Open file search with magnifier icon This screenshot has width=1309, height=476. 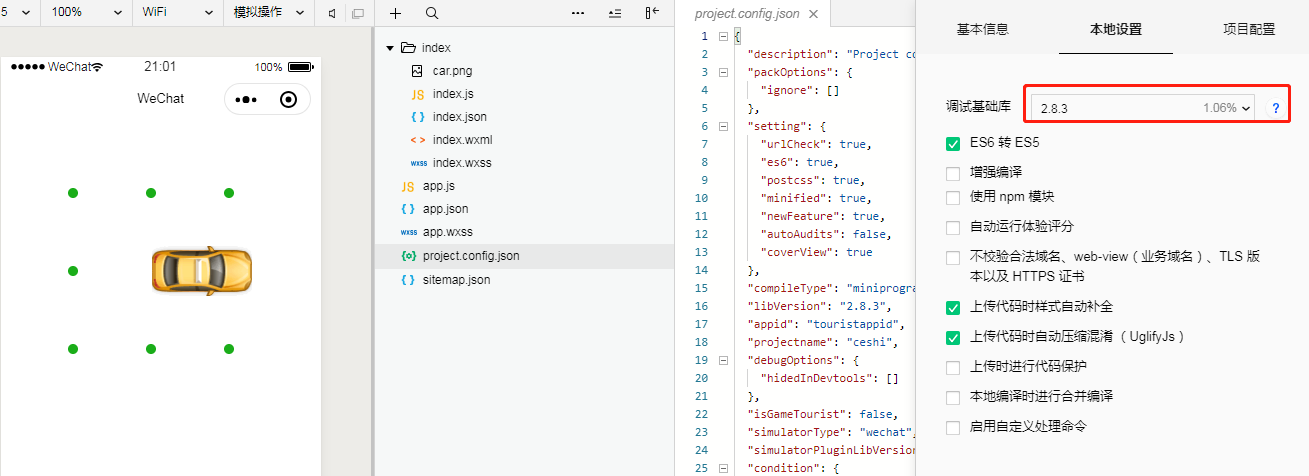point(432,14)
